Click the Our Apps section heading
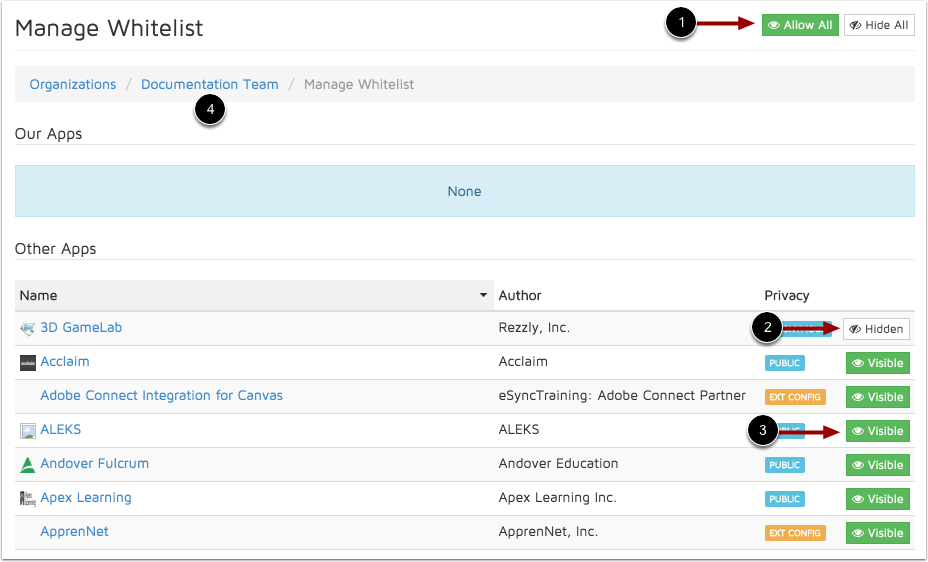The width and height of the screenshot is (928, 562). click(49, 134)
